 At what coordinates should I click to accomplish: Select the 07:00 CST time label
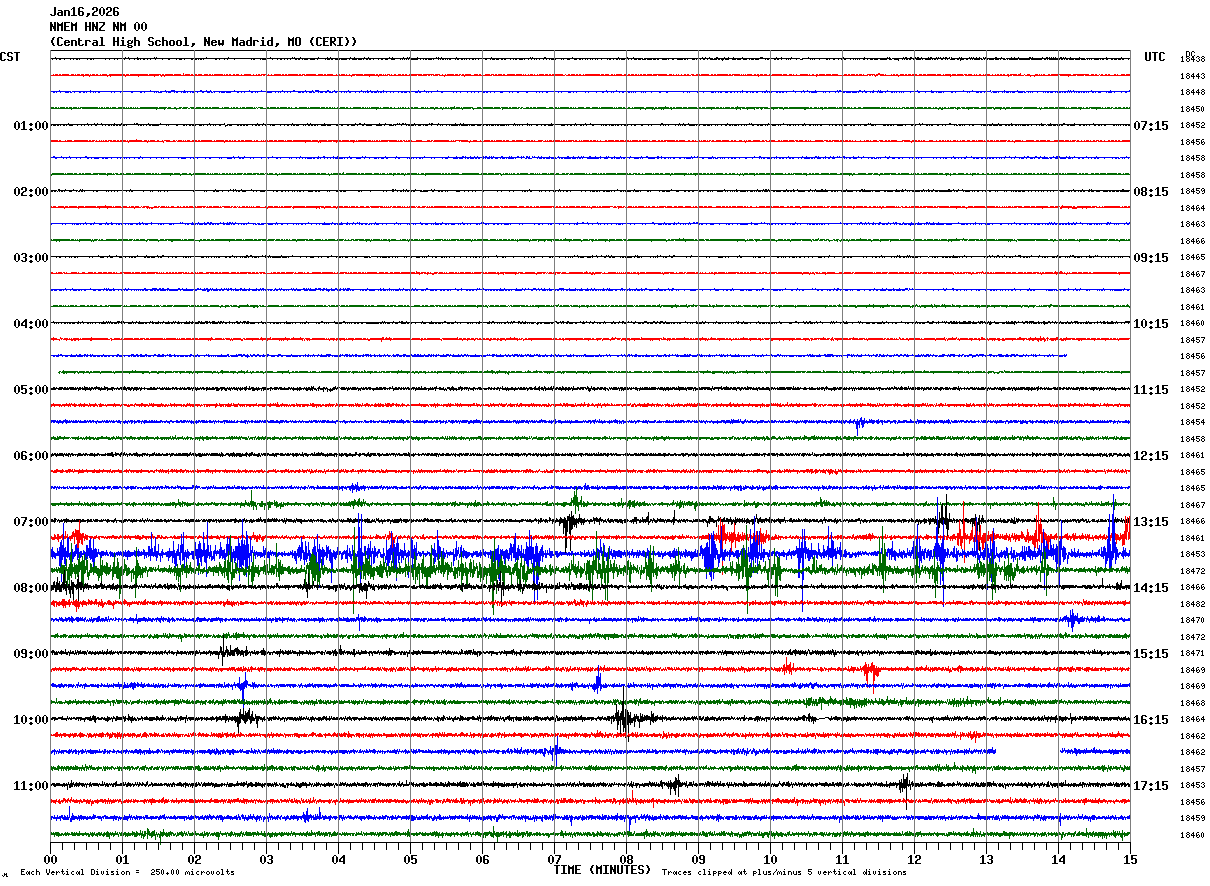tap(31, 522)
